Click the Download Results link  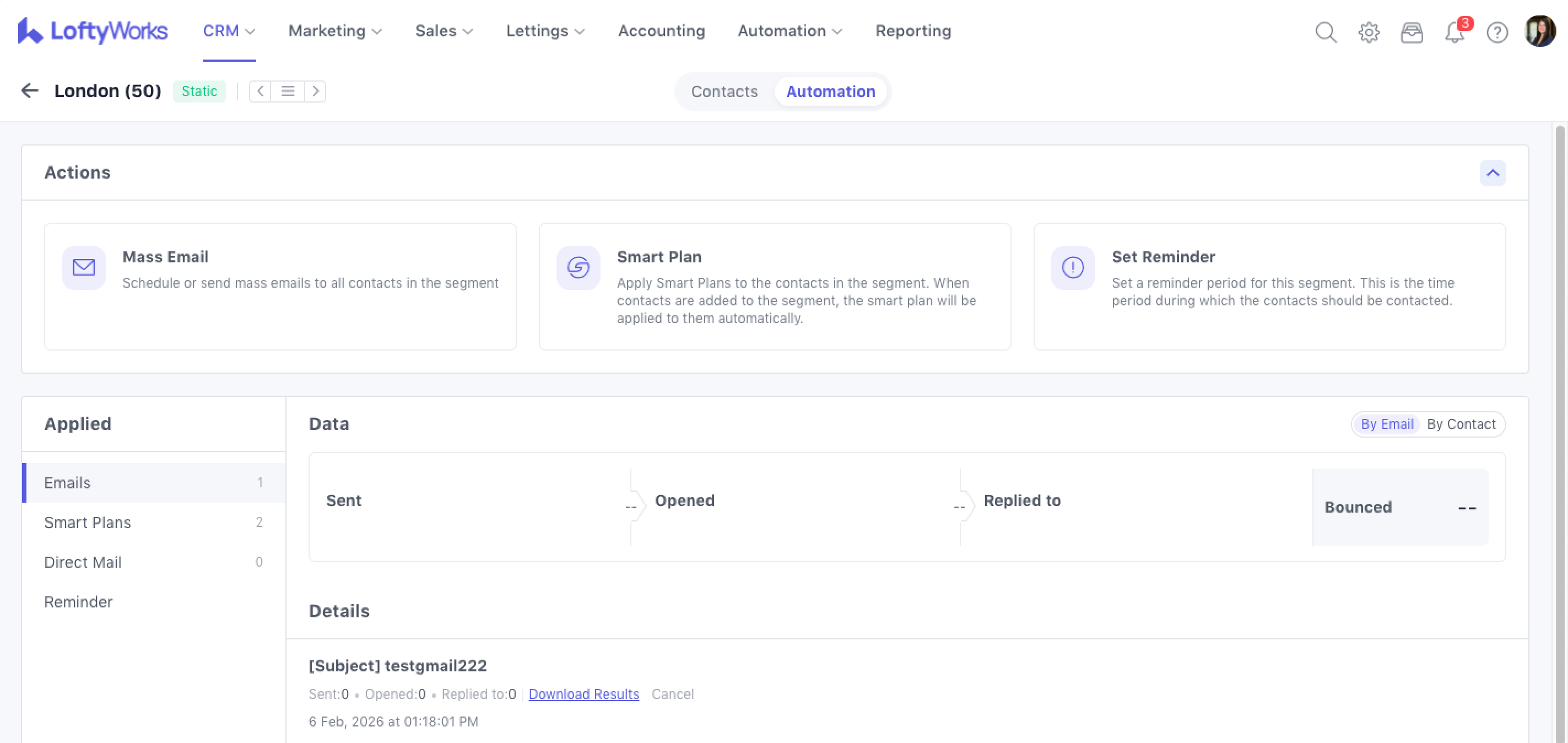(583, 694)
